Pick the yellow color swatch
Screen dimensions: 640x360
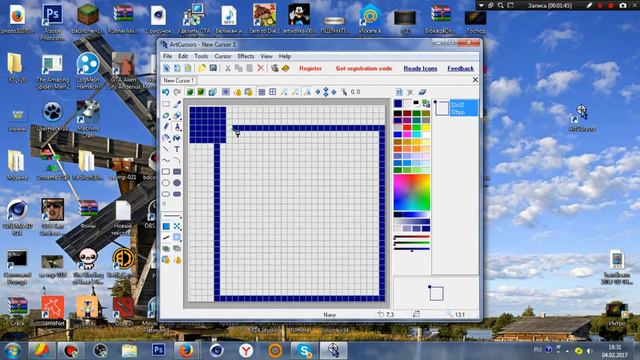426,127
